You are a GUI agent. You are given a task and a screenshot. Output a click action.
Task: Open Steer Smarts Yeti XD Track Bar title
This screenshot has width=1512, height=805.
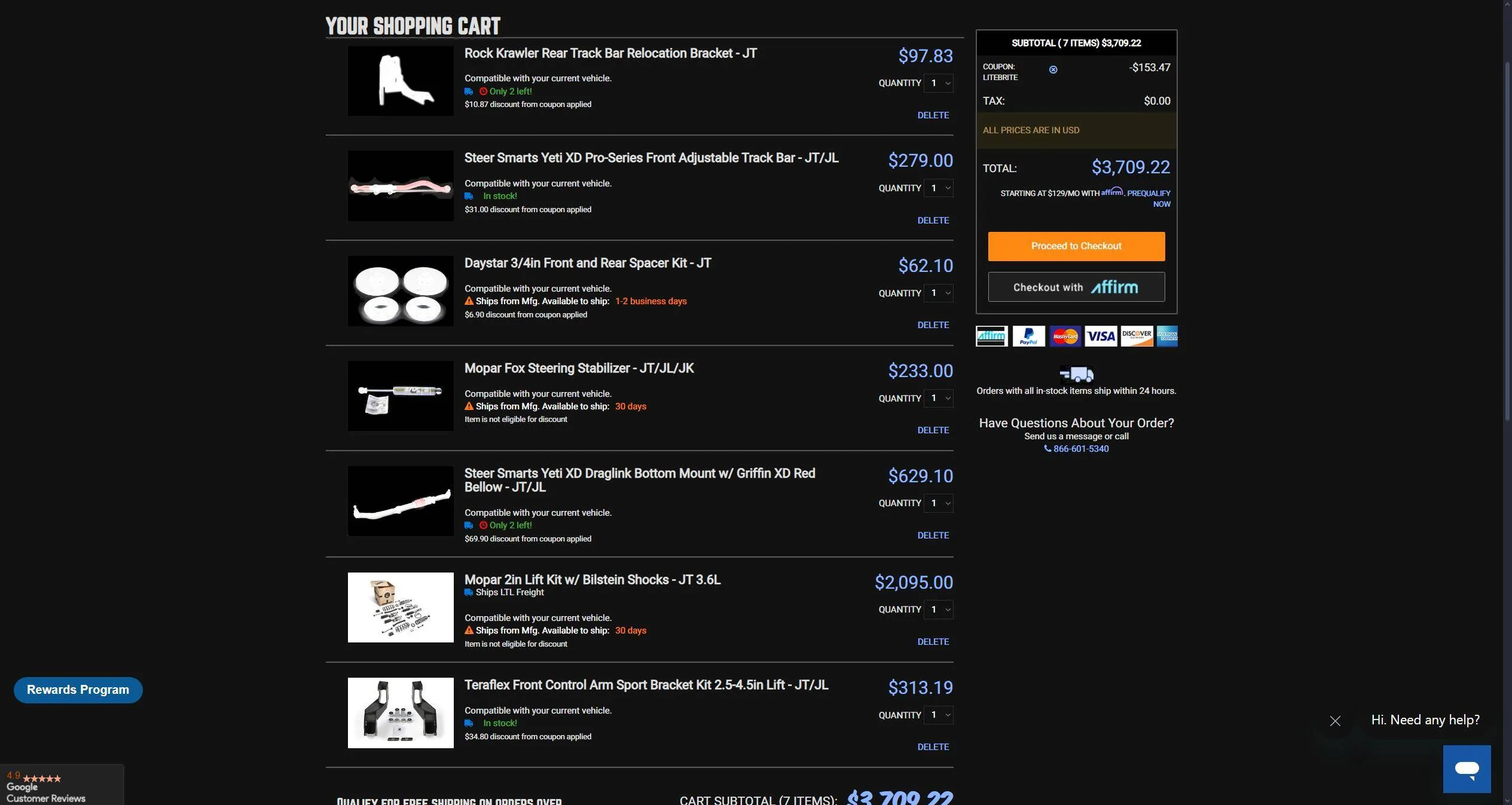pyautogui.click(x=651, y=158)
